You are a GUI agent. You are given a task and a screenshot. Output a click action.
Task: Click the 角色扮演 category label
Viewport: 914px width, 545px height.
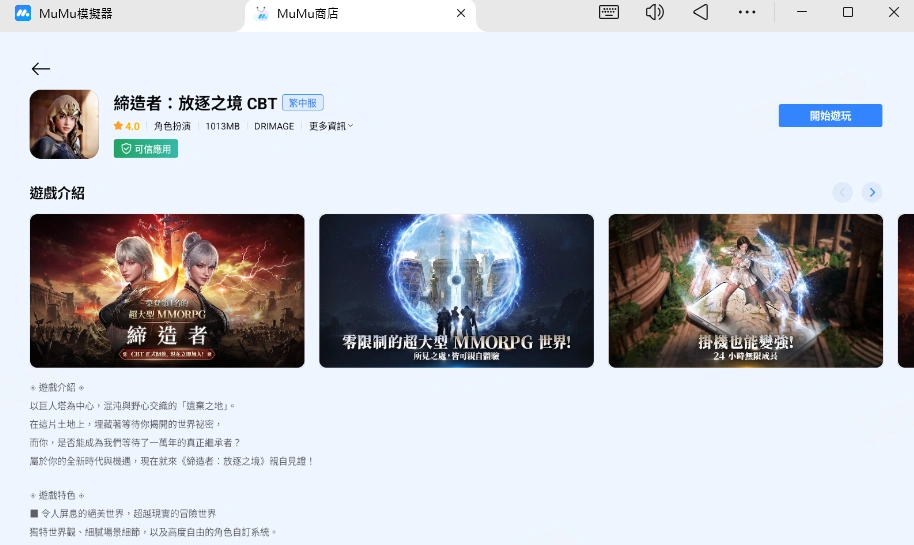coord(172,126)
